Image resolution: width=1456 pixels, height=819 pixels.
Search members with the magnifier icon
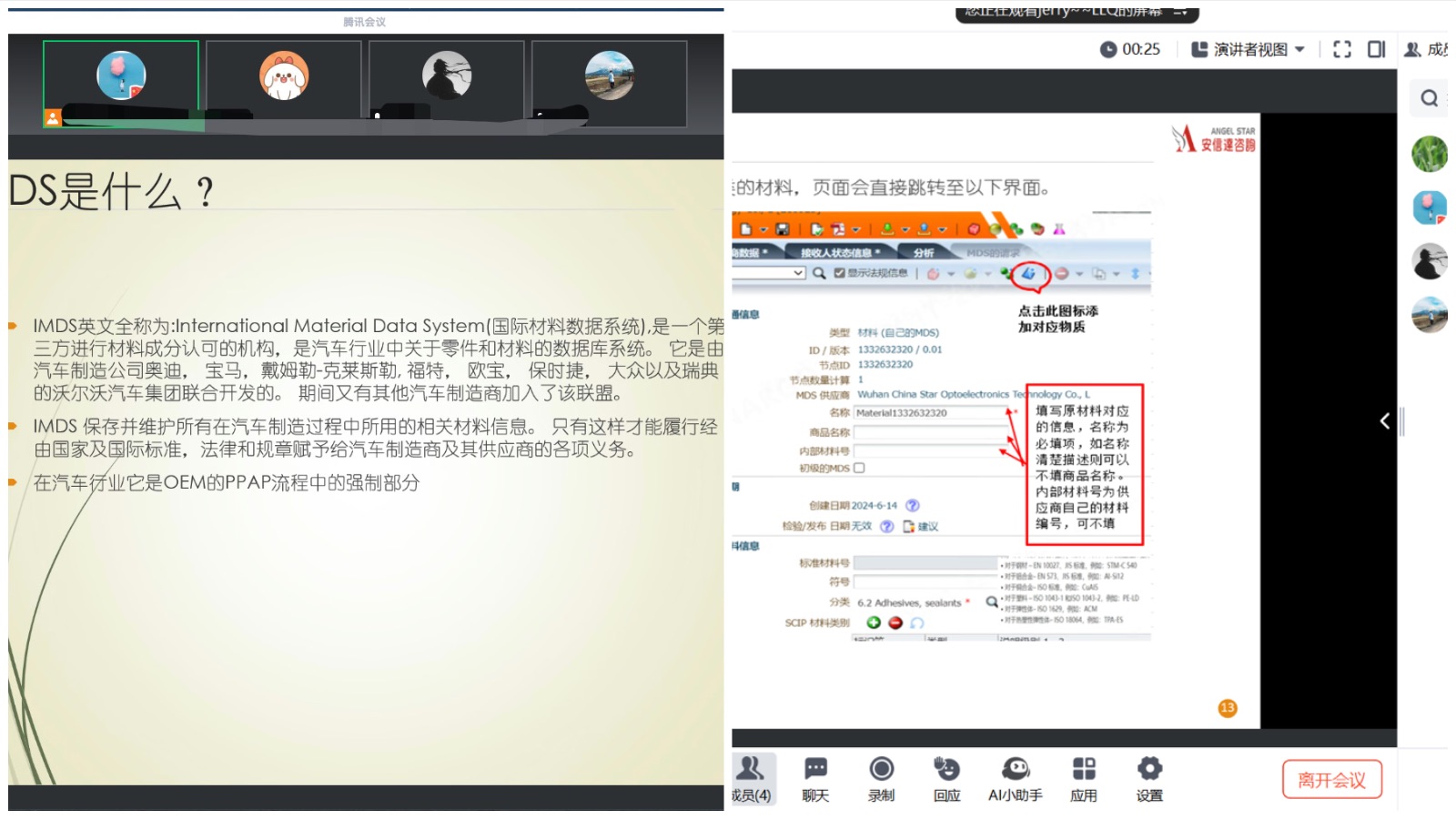1429,98
